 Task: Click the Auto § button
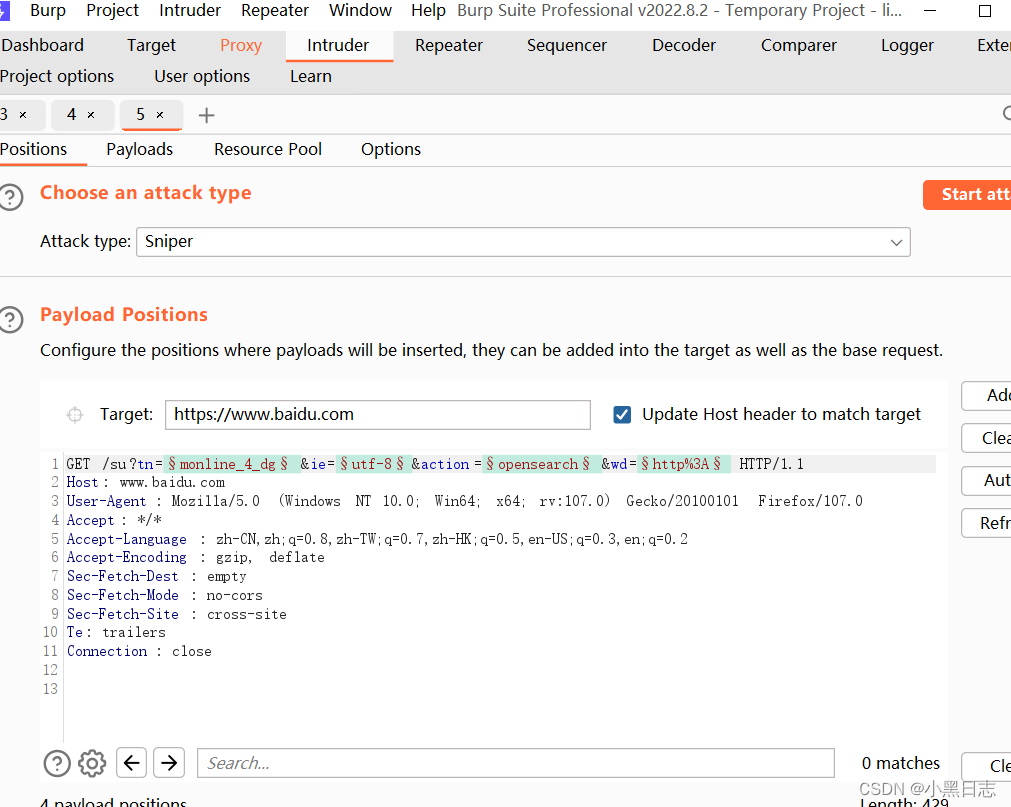[x=986, y=481]
